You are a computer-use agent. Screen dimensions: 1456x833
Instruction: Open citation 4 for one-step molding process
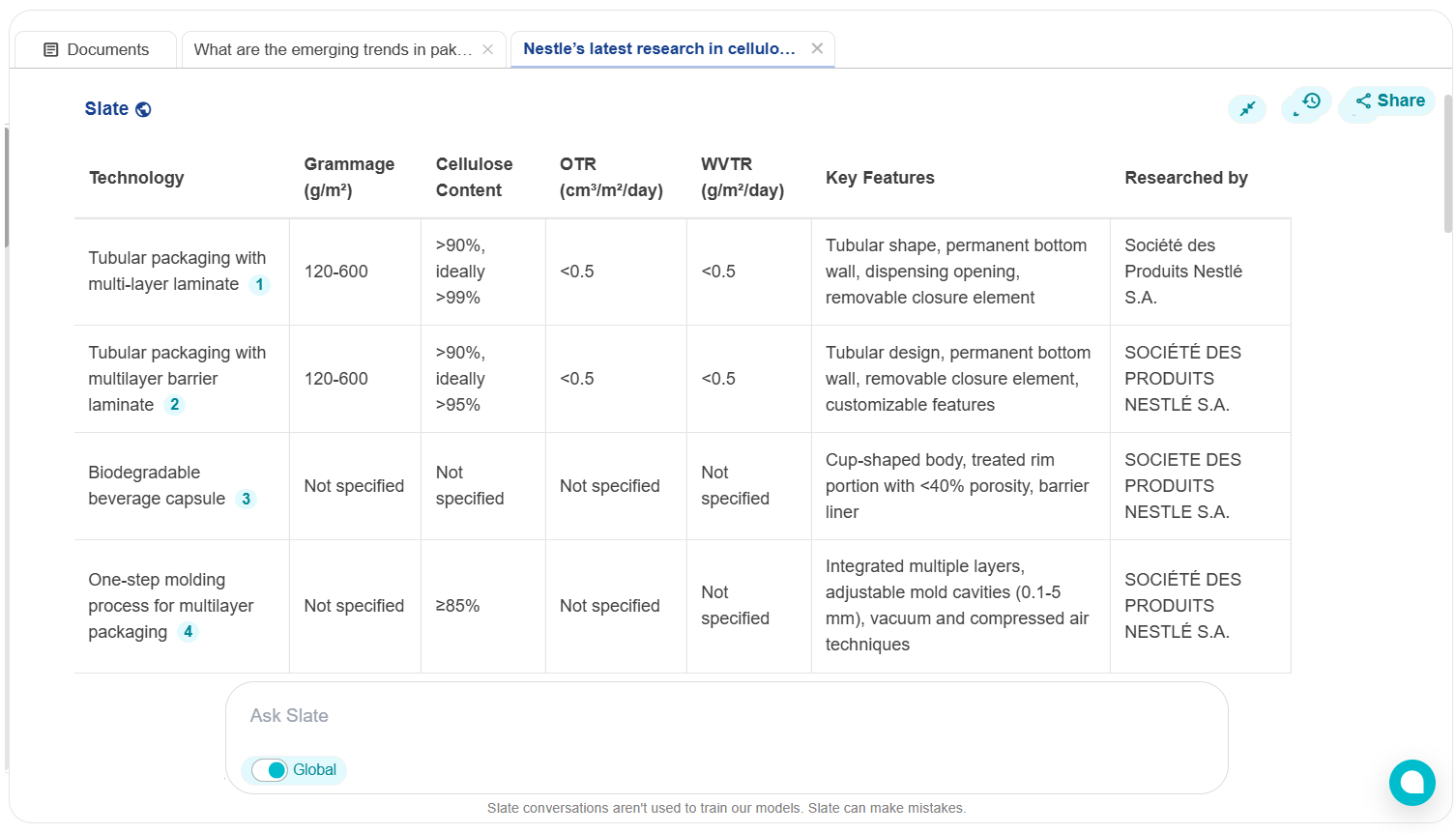(188, 632)
